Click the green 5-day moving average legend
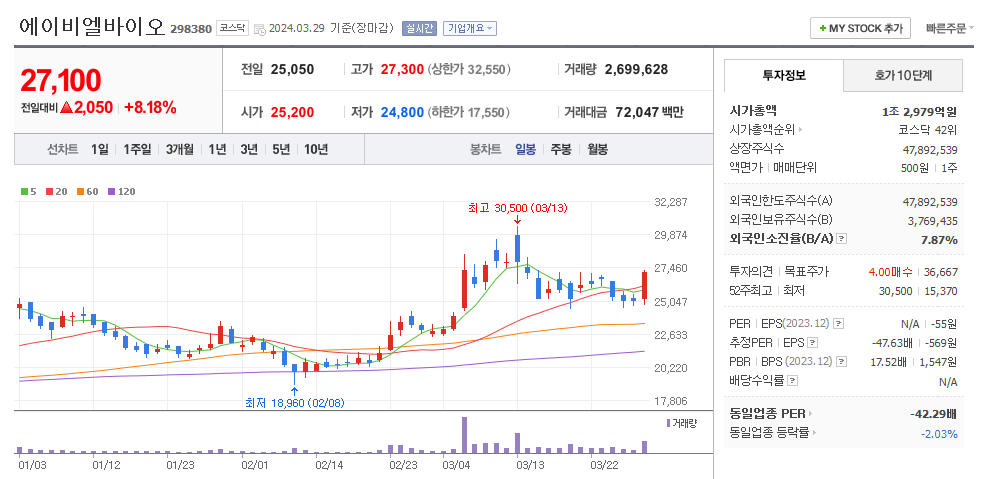Screen dimensions: 982x479 coord(28,192)
